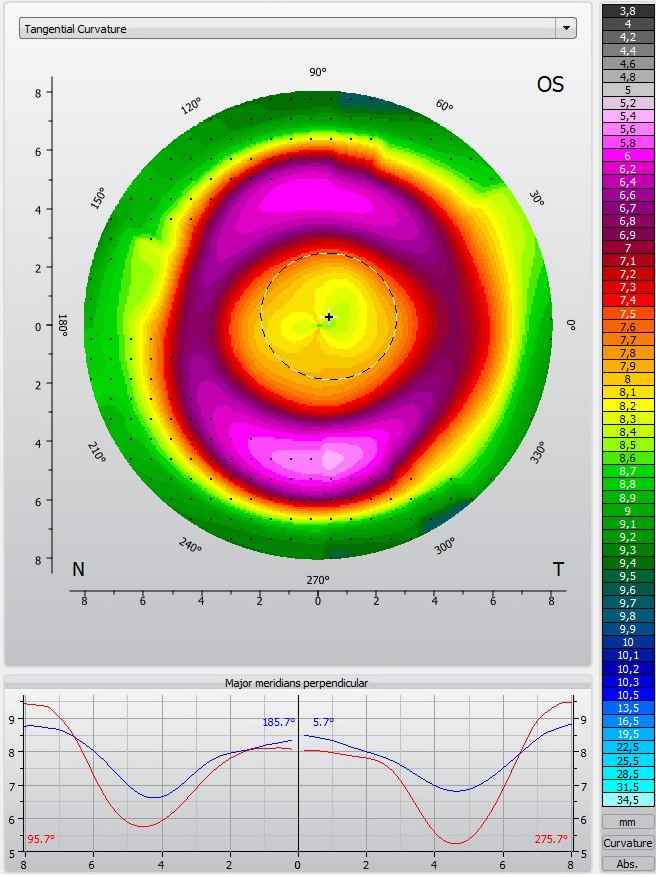
Task: Select the 9,2 green scale swatch
Action: pos(627,537)
